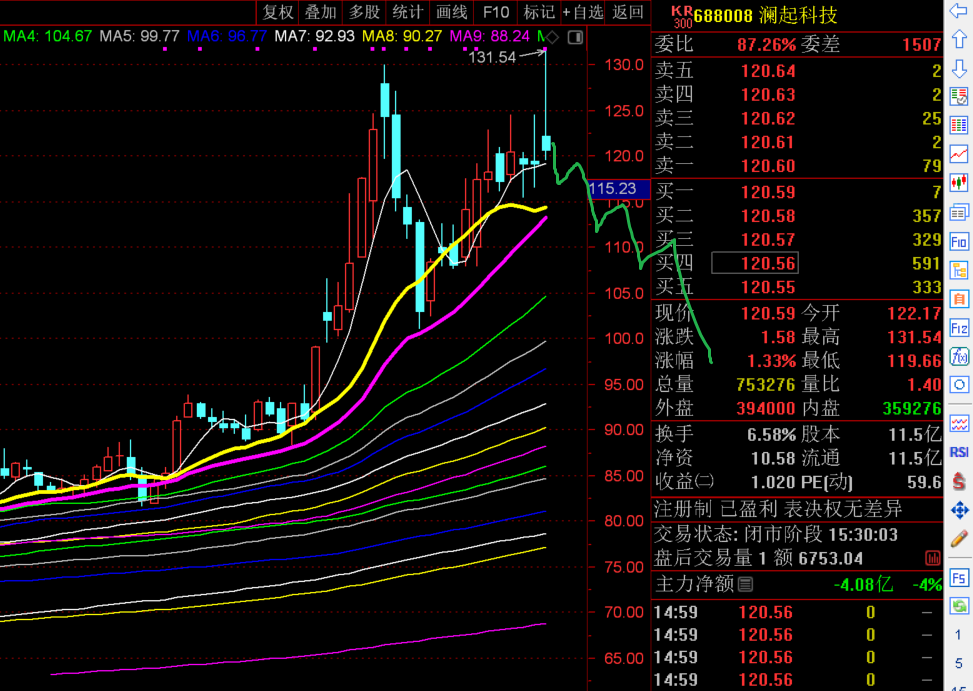Click the MA5: 99.77 legend label
This screenshot has width=973, height=691.
[140, 36]
